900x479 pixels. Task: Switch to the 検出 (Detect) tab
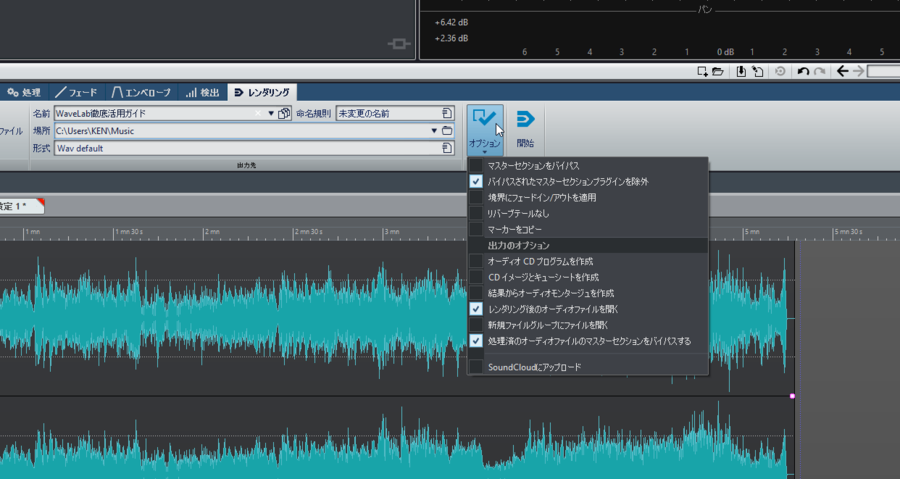click(203, 92)
